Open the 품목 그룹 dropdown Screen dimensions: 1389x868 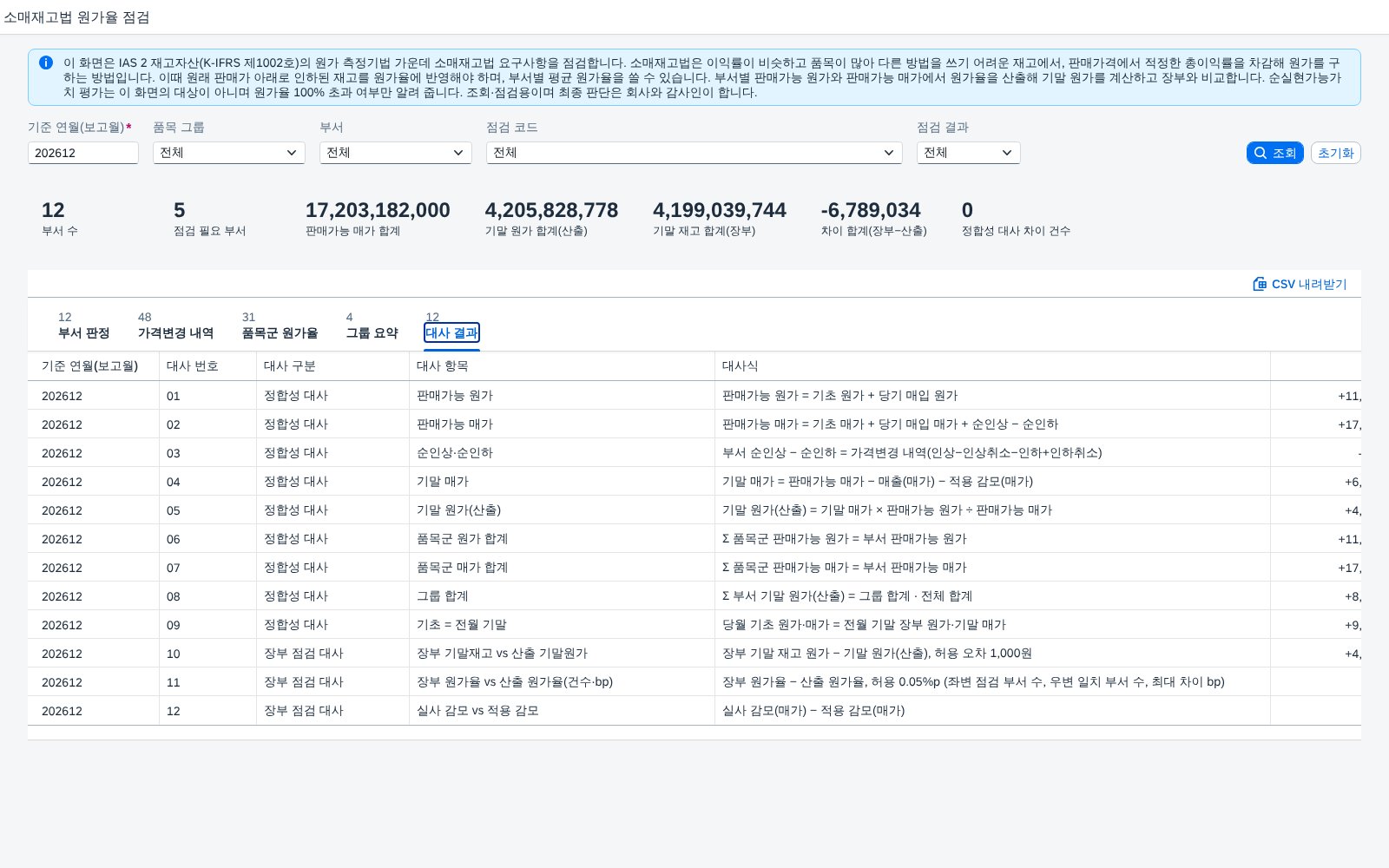click(229, 153)
